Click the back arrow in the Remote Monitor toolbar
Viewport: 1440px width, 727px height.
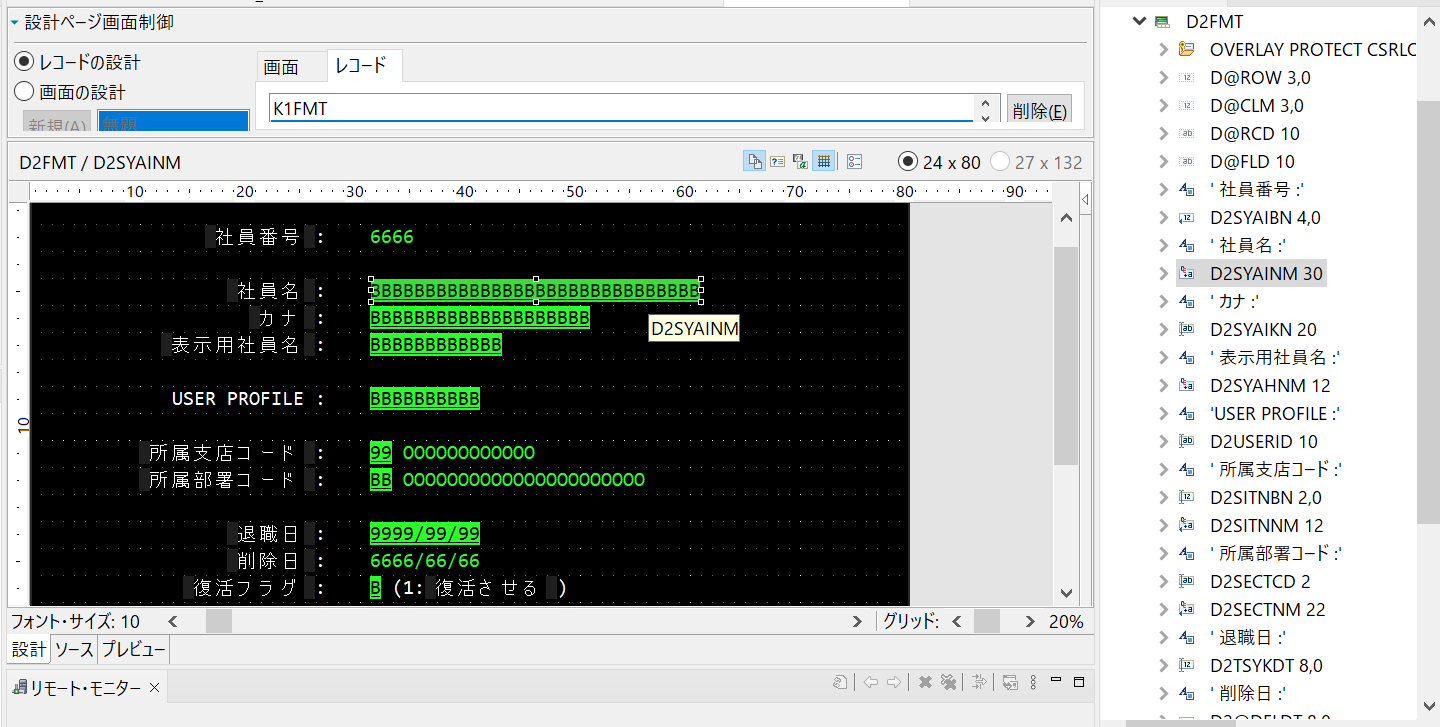click(x=871, y=682)
